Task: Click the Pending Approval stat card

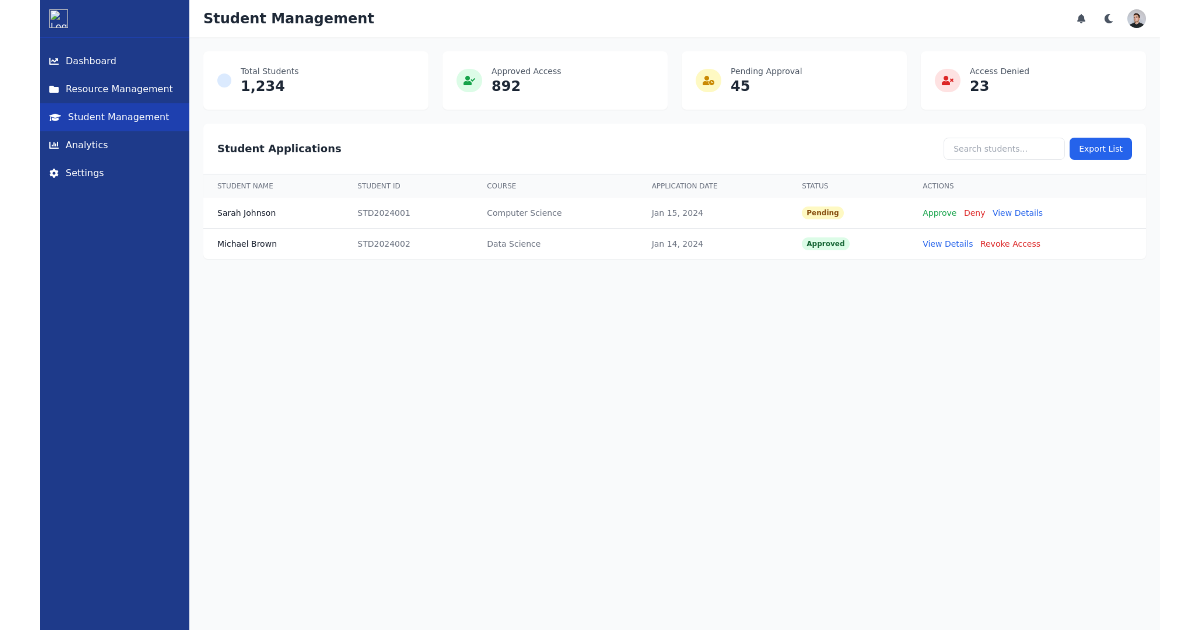Action: tap(794, 80)
